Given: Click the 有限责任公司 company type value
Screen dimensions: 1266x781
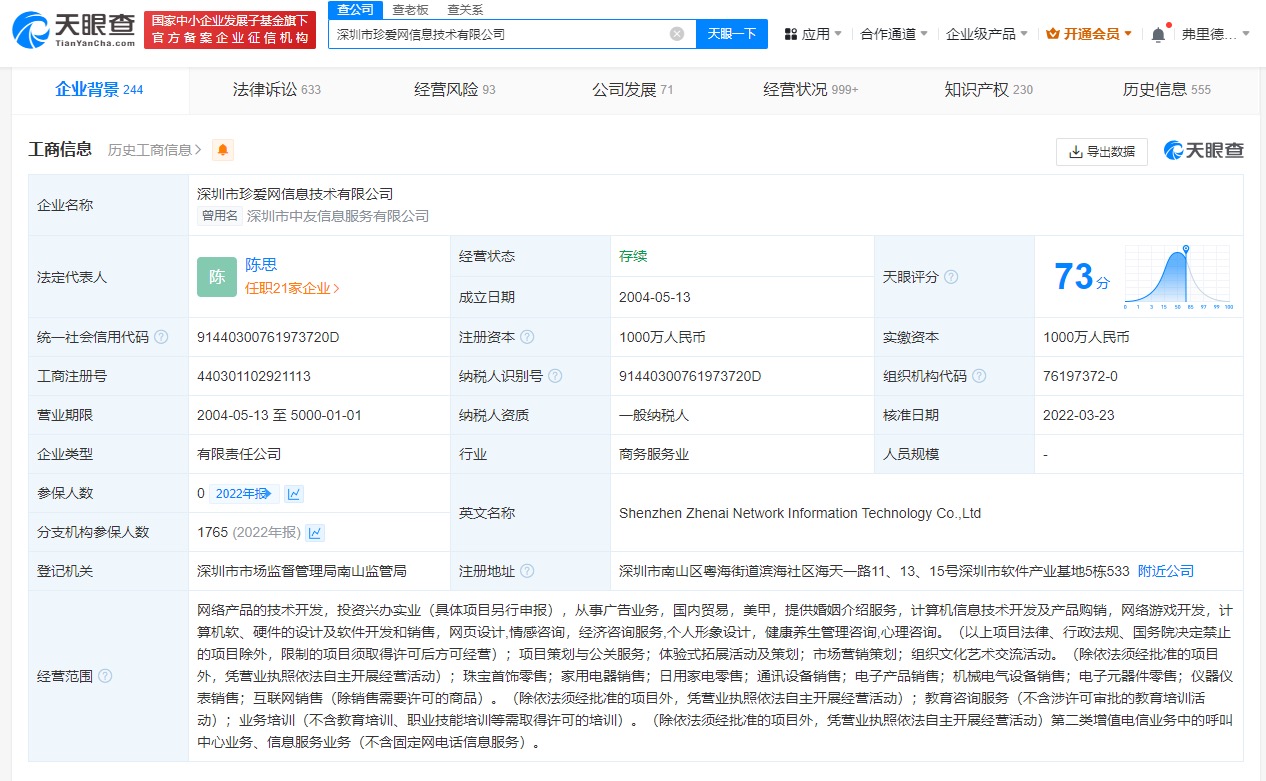Looking at the screenshot, I should (x=239, y=454).
